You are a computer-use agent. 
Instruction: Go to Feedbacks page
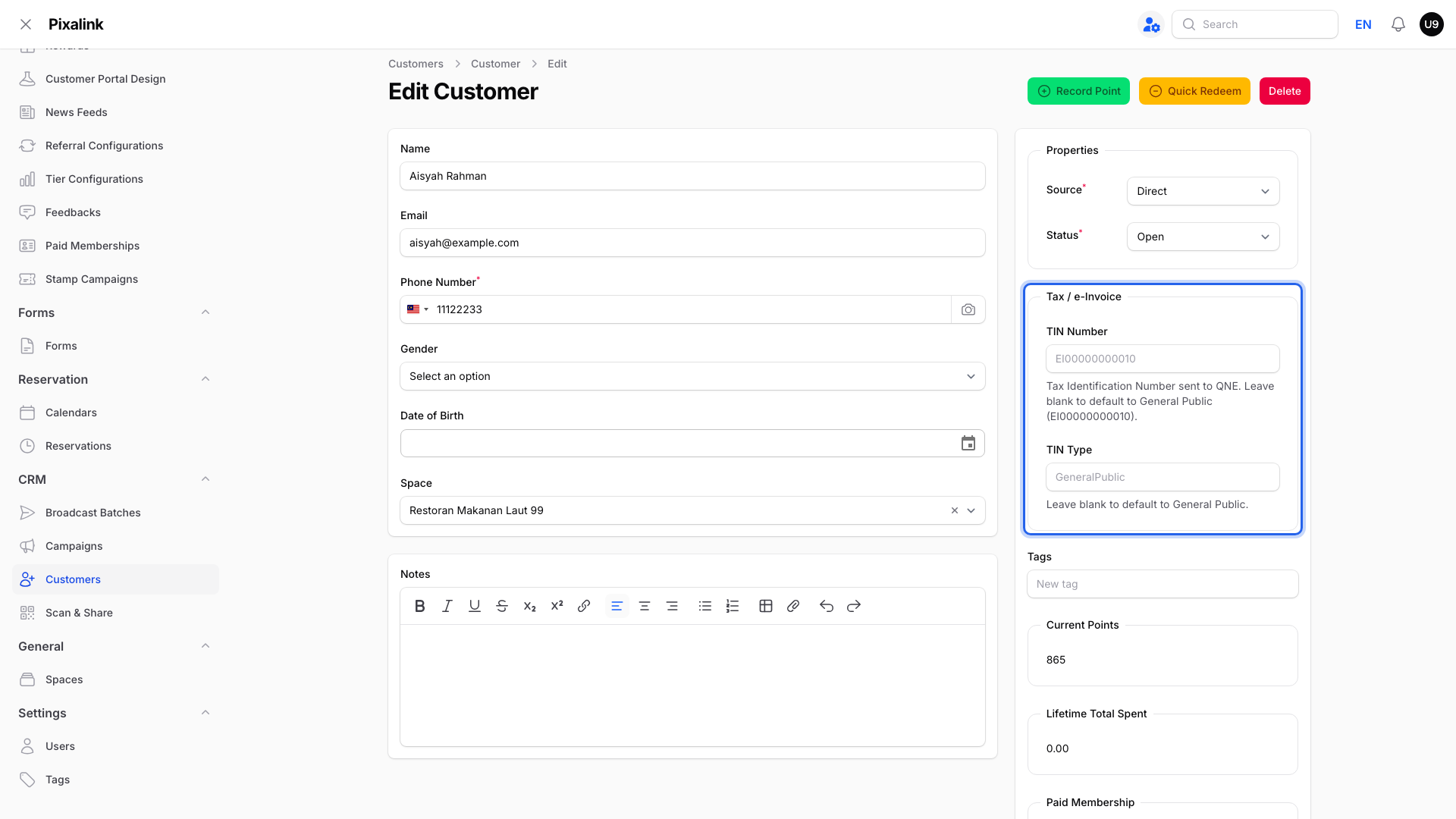[115, 212]
